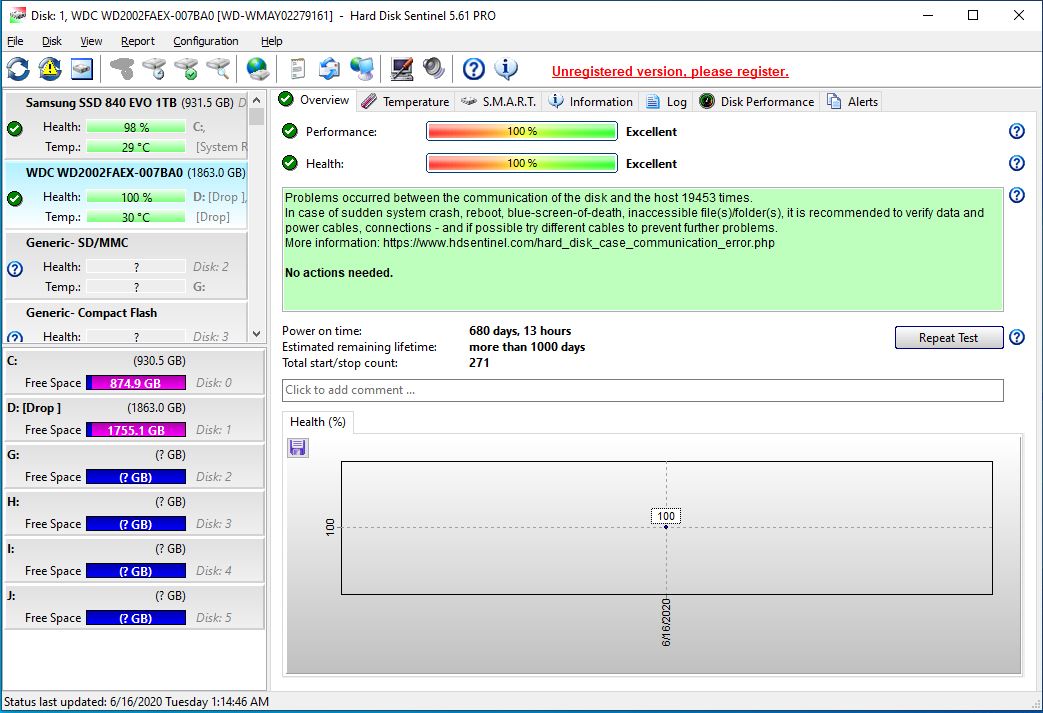Click the Performance 100 % gradient bar
Screen dimensions: 1043x713
tap(522, 131)
